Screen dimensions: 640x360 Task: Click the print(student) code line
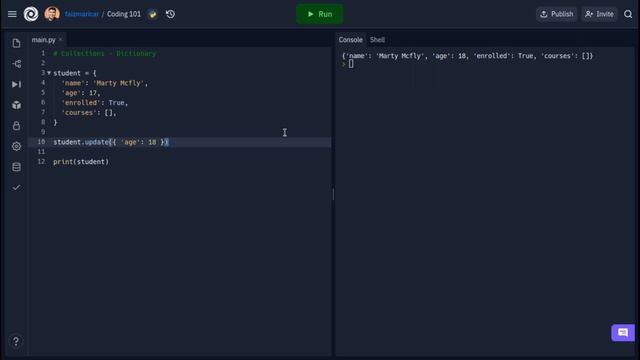click(81, 162)
